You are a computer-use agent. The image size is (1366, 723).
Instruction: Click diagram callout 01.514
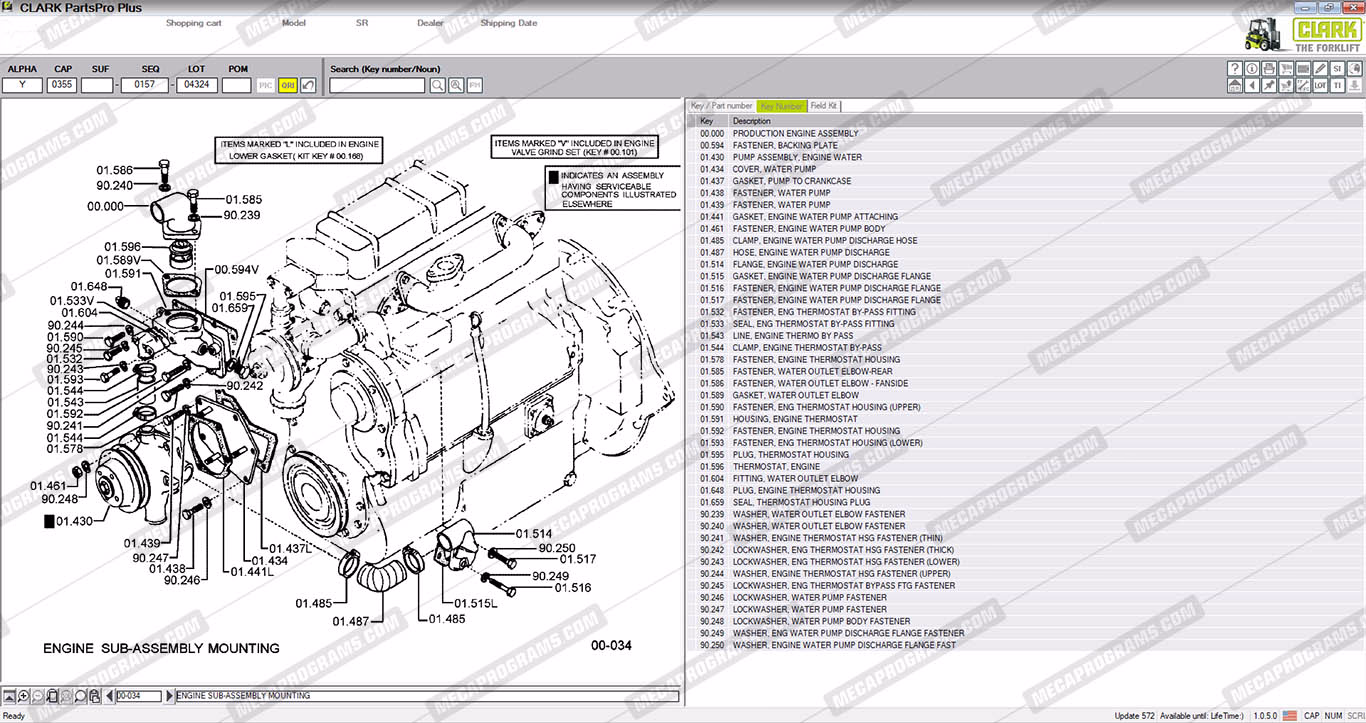[x=534, y=534]
